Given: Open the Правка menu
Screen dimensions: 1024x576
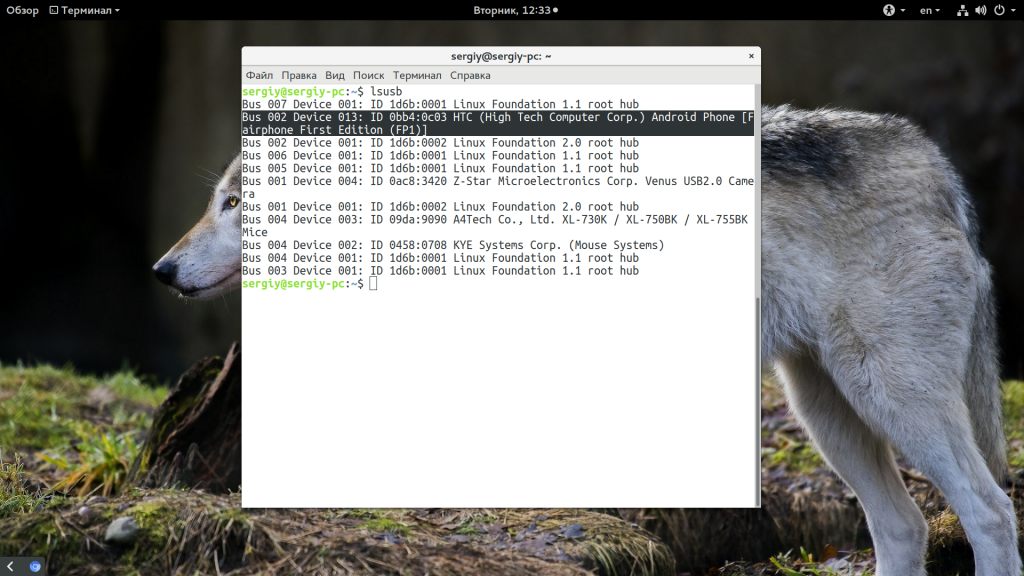Looking at the screenshot, I should [x=299, y=75].
